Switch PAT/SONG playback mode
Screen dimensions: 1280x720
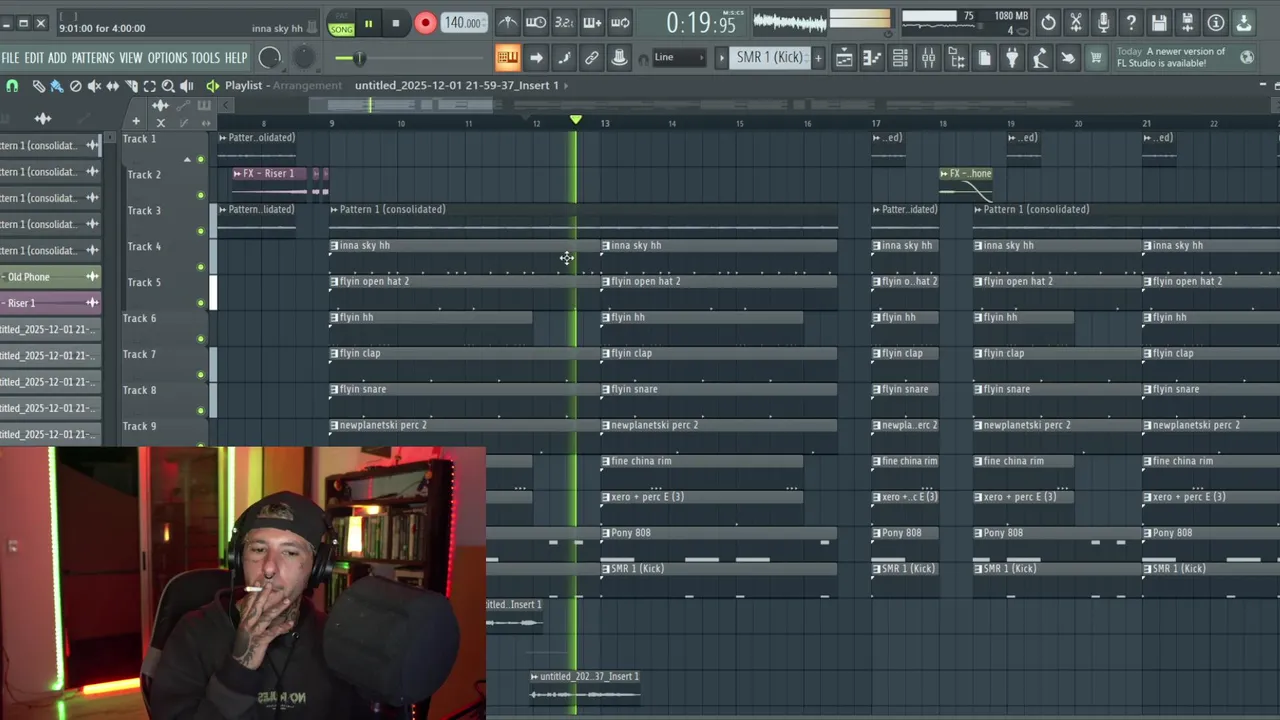[341, 23]
